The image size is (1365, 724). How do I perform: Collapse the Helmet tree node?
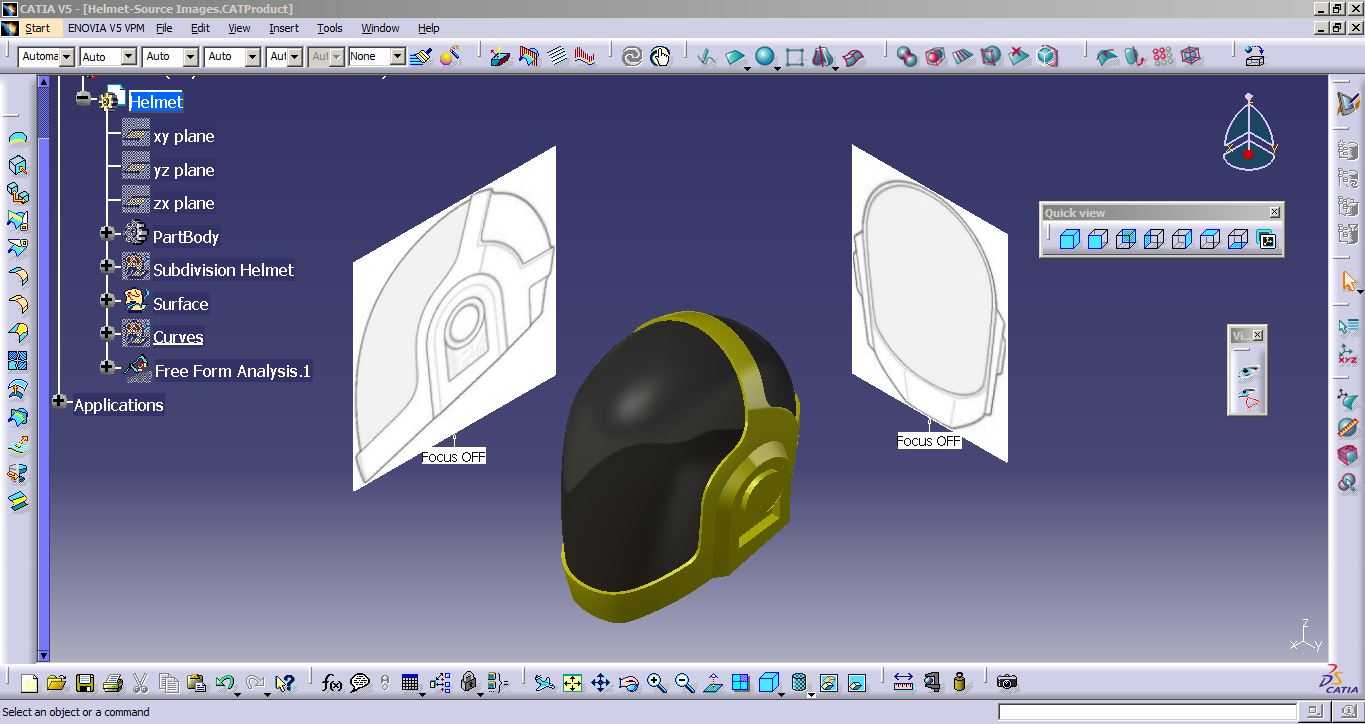pos(83,99)
